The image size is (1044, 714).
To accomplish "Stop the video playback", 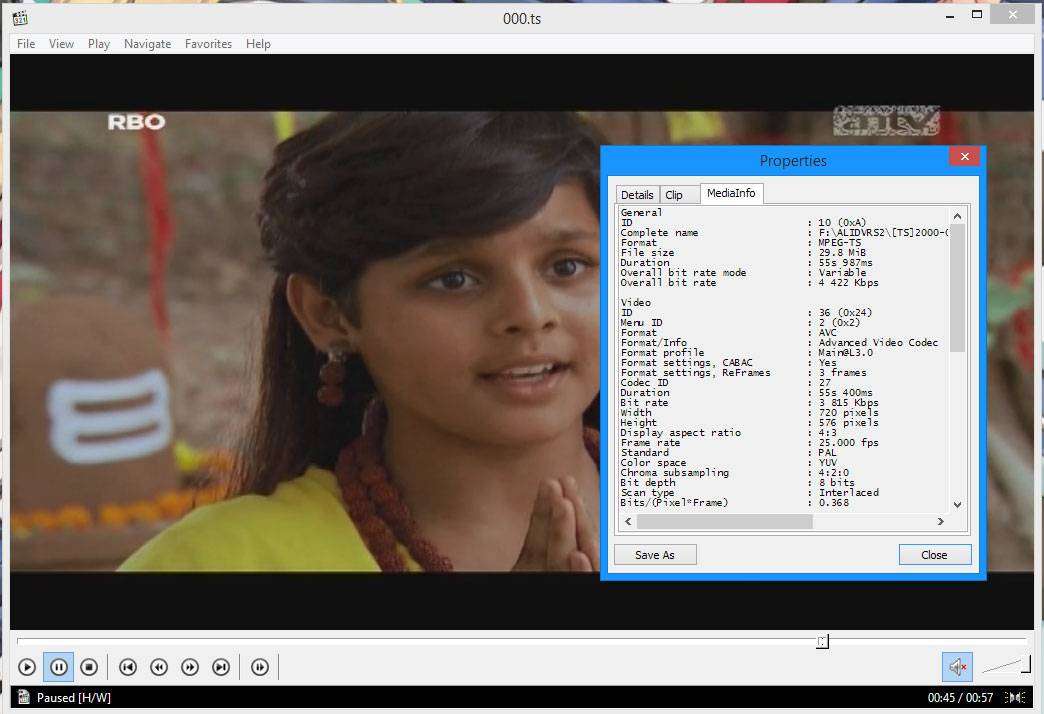I will [x=88, y=667].
